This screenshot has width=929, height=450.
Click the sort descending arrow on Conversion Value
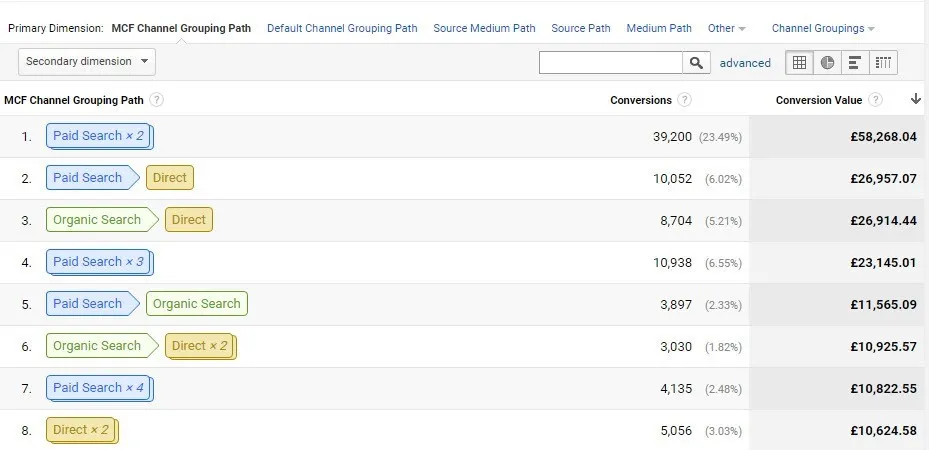[915, 99]
